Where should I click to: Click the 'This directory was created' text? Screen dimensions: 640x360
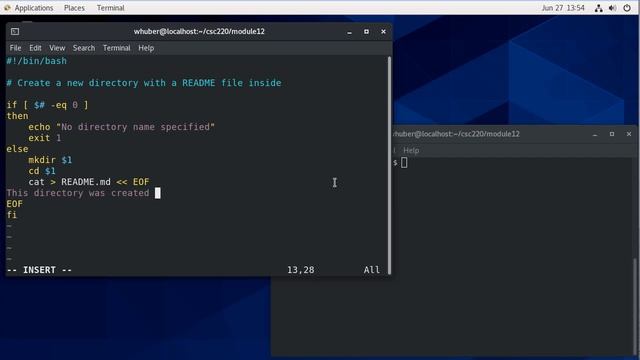click(x=78, y=193)
